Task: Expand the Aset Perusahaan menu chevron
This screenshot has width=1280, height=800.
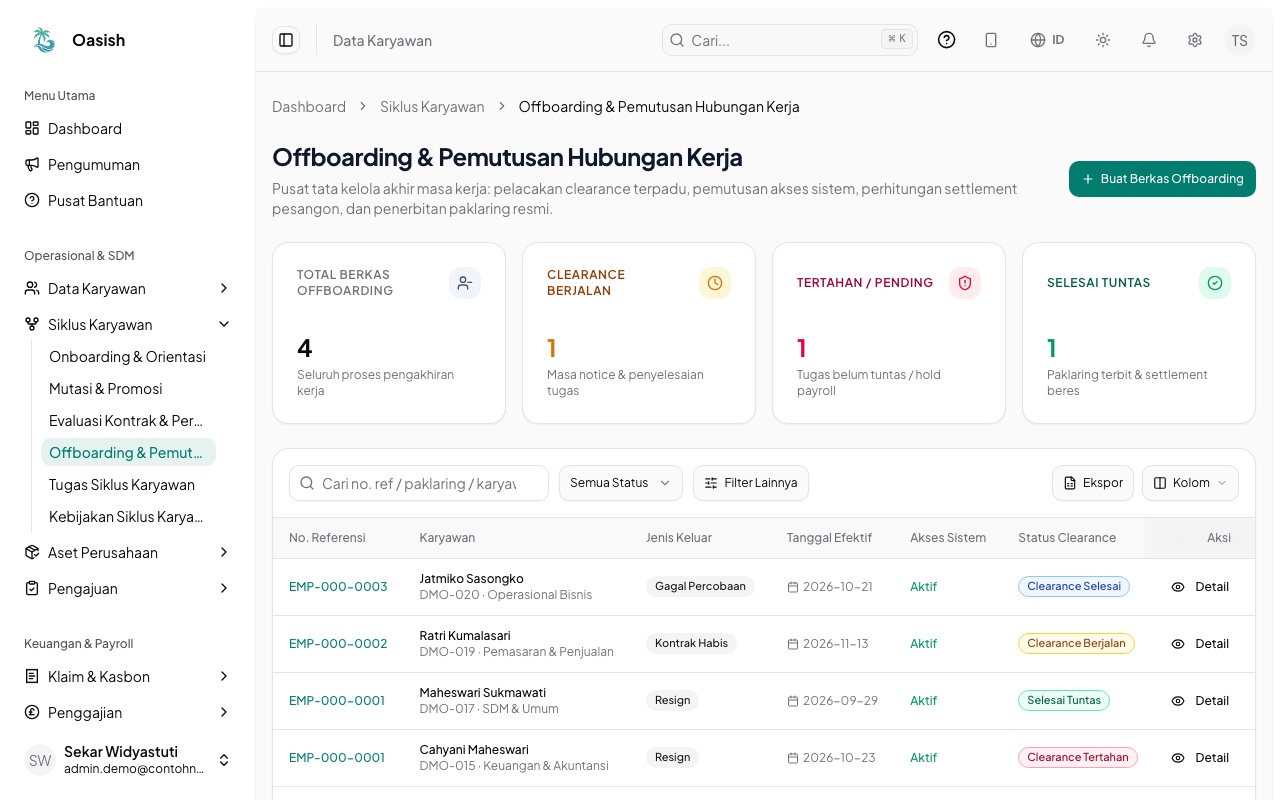Action: click(x=224, y=552)
